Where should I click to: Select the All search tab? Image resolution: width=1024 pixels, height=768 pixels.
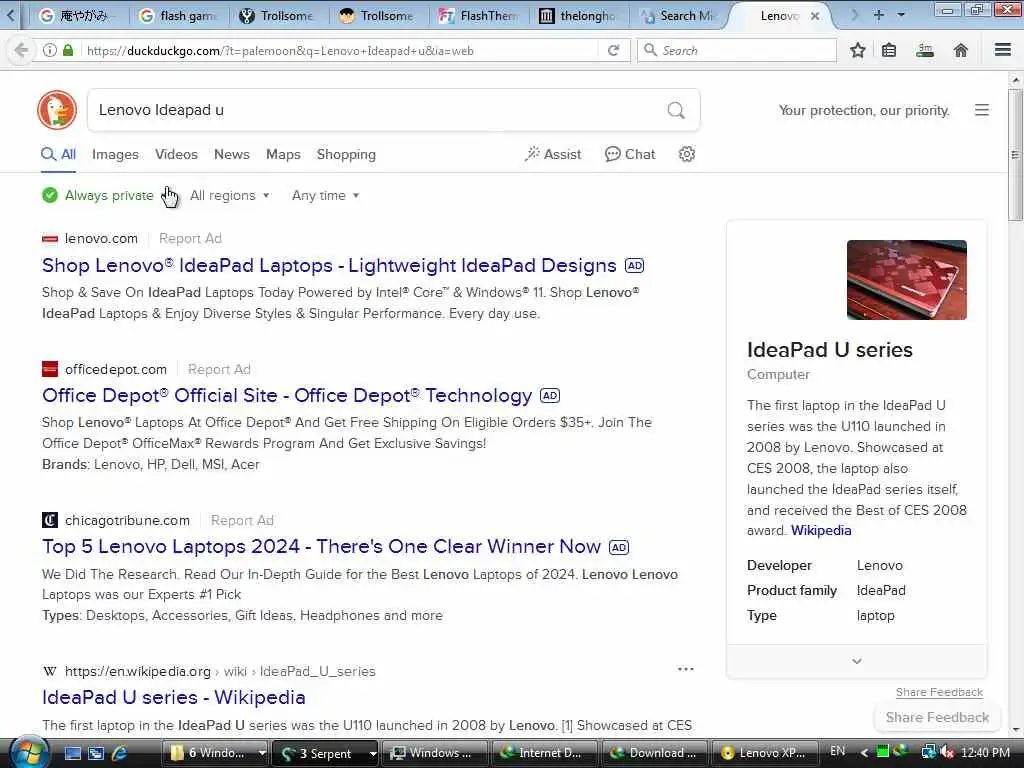(x=59, y=154)
